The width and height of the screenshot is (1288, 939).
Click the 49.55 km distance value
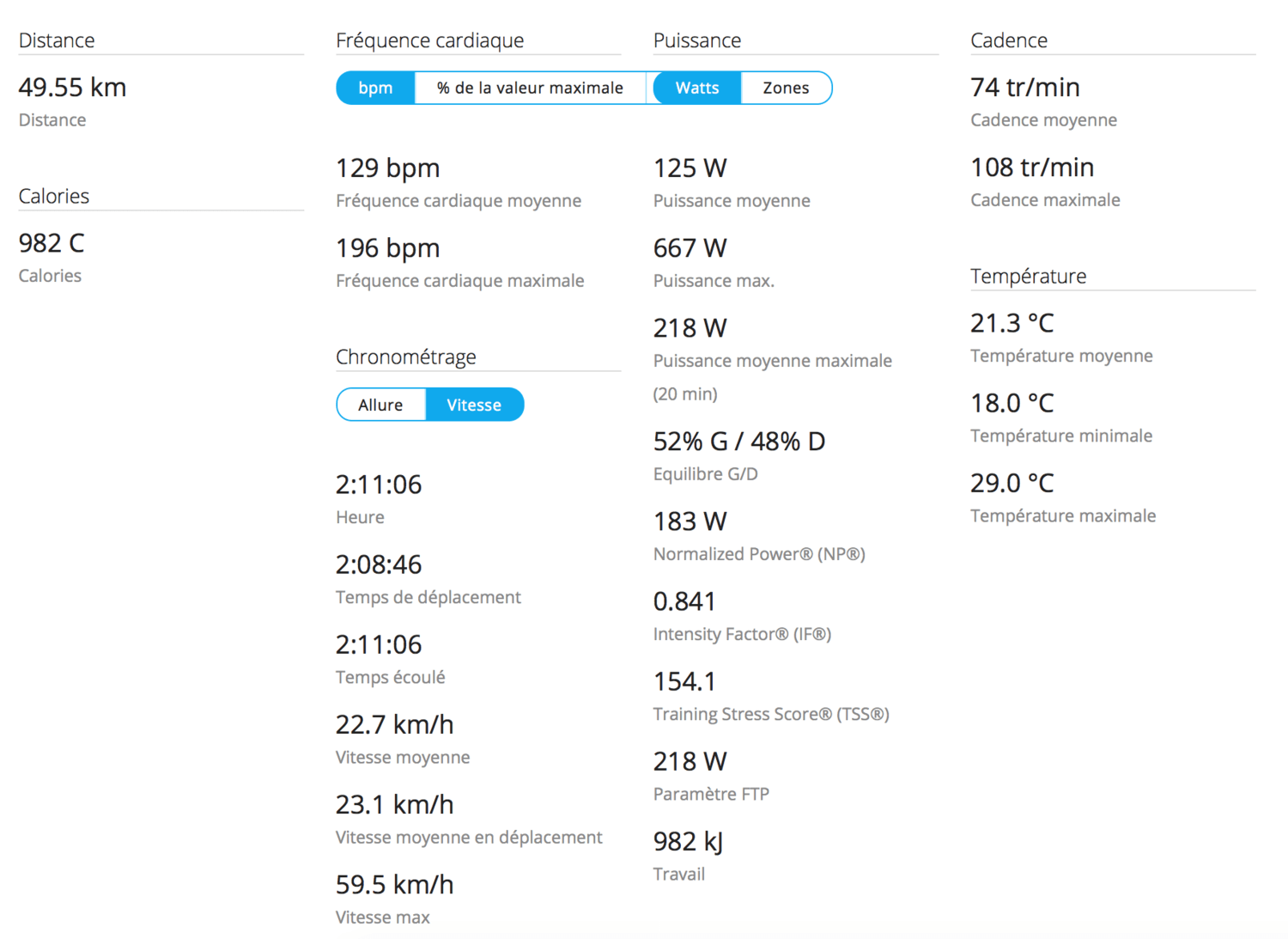point(72,87)
